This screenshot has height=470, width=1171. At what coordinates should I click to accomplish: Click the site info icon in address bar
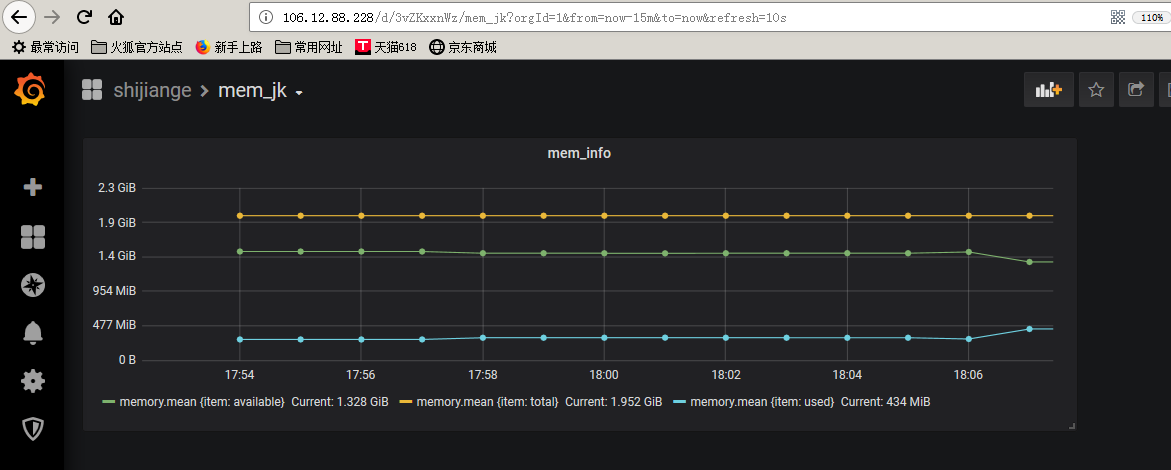click(x=265, y=17)
